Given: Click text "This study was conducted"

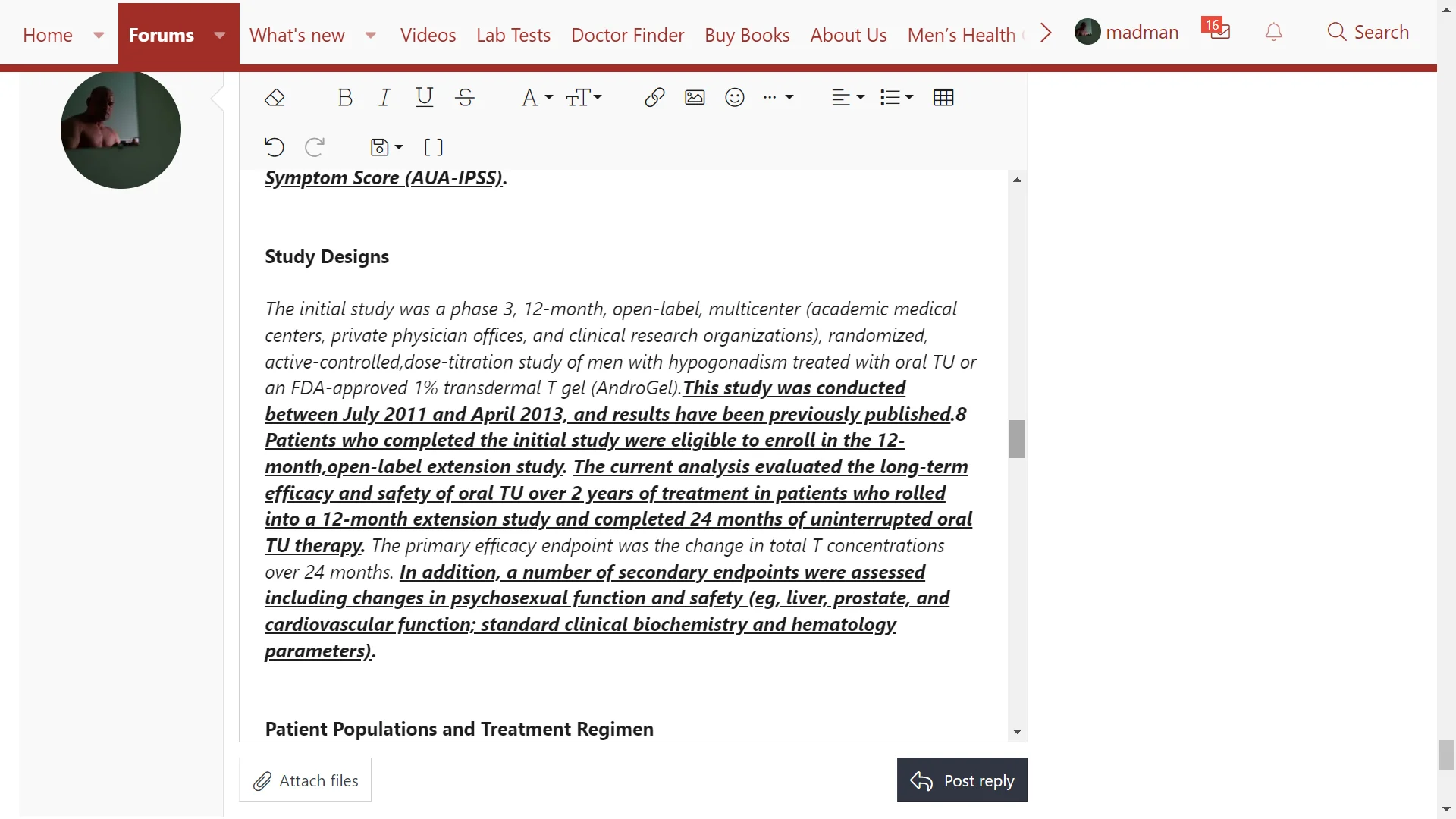Looking at the screenshot, I should 794,388.
